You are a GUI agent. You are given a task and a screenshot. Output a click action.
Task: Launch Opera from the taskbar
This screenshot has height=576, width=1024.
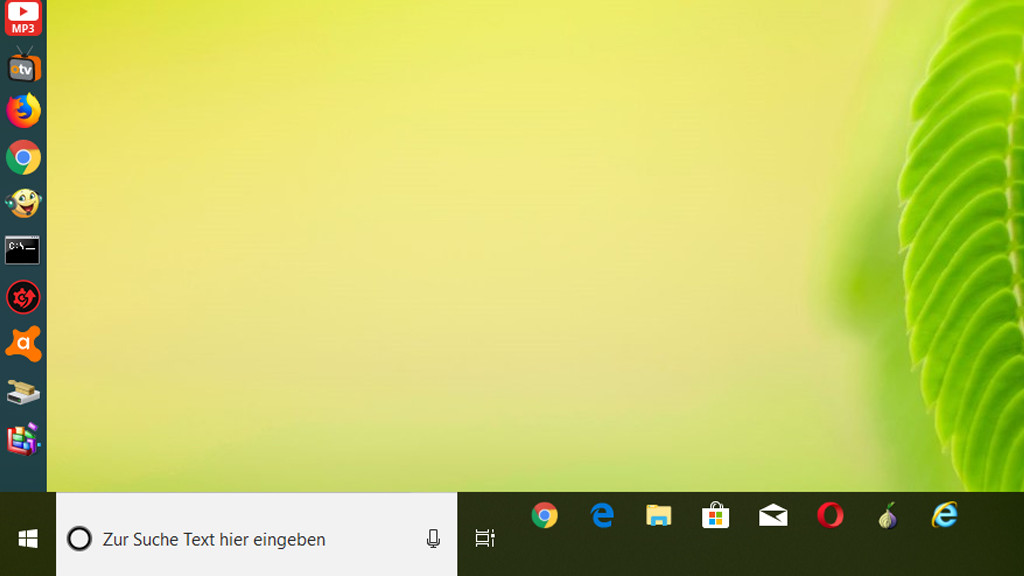(x=828, y=517)
